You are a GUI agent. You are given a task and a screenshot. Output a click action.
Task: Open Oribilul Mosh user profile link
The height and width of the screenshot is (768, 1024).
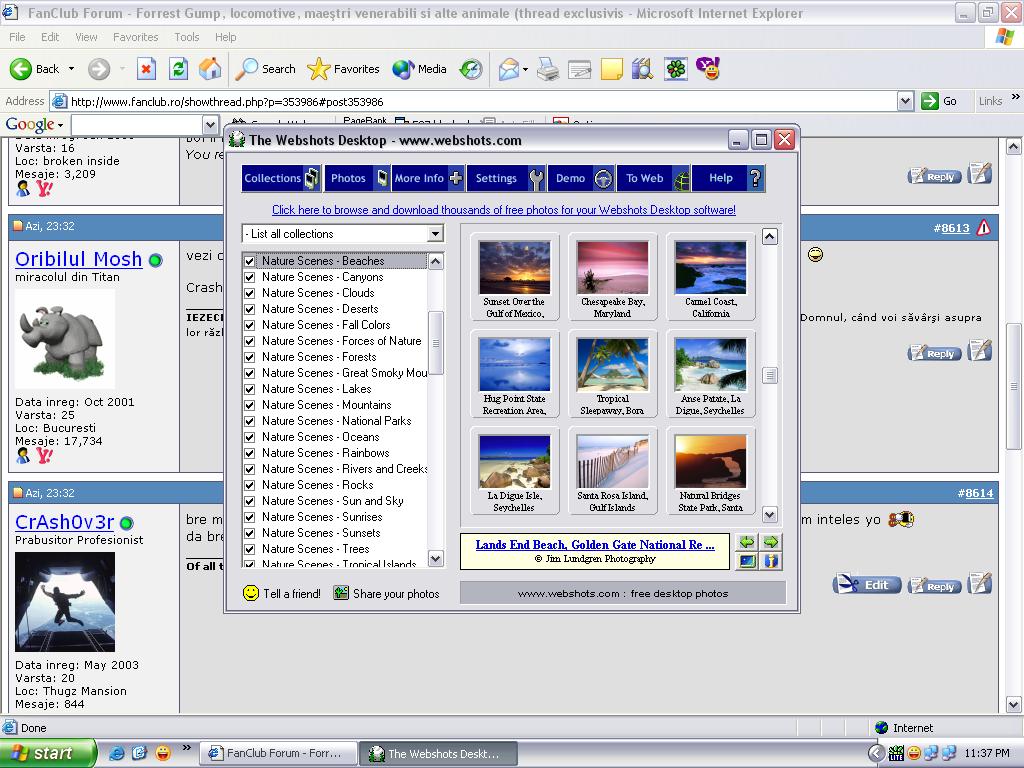78,259
